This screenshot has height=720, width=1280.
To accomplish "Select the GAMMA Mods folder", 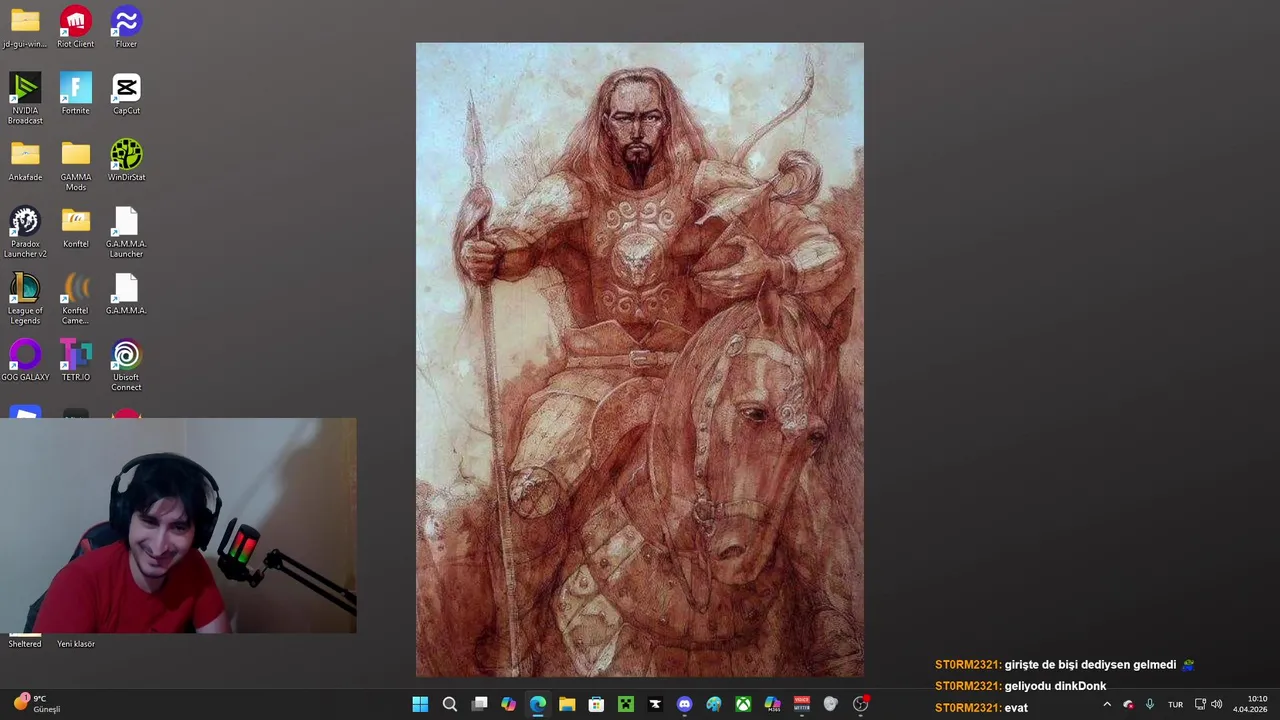I will pyautogui.click(x=76, y=165).
